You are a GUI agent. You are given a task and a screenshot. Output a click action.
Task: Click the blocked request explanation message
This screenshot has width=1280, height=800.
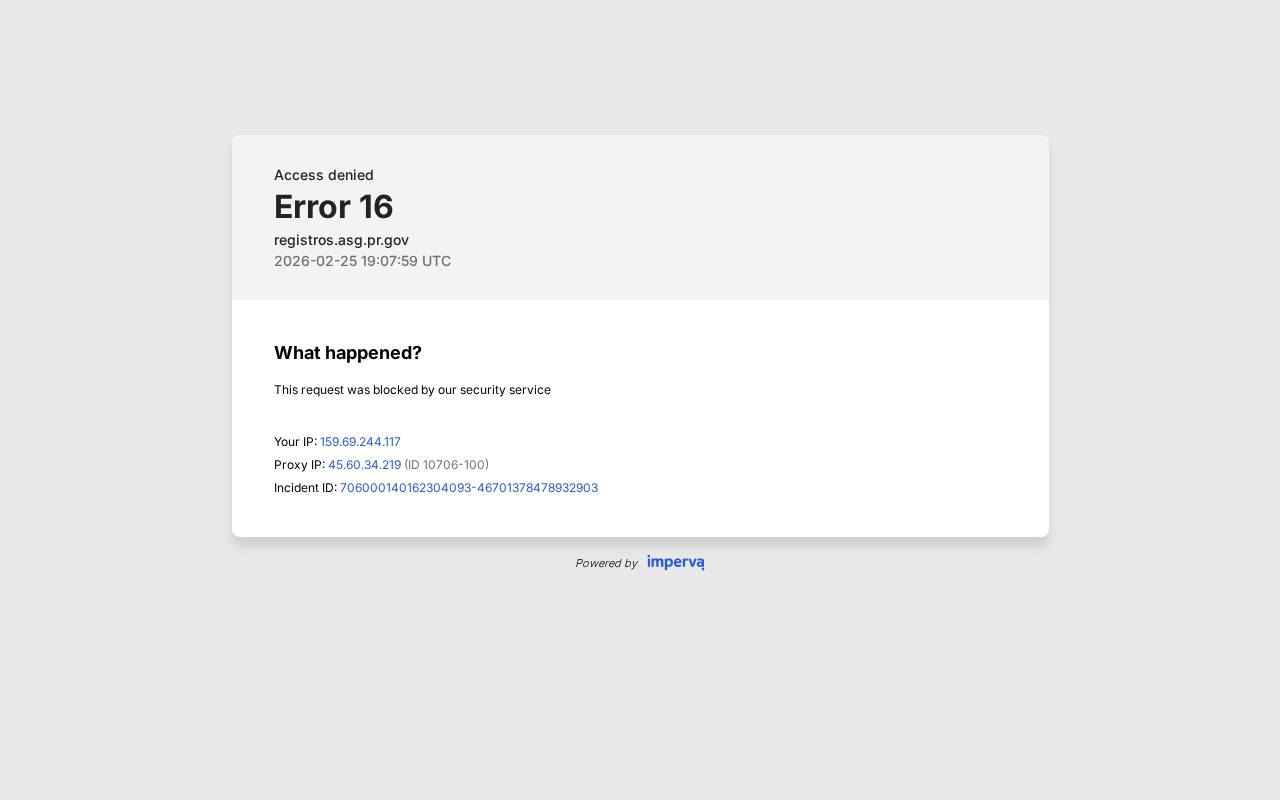(x=412, y=390)
